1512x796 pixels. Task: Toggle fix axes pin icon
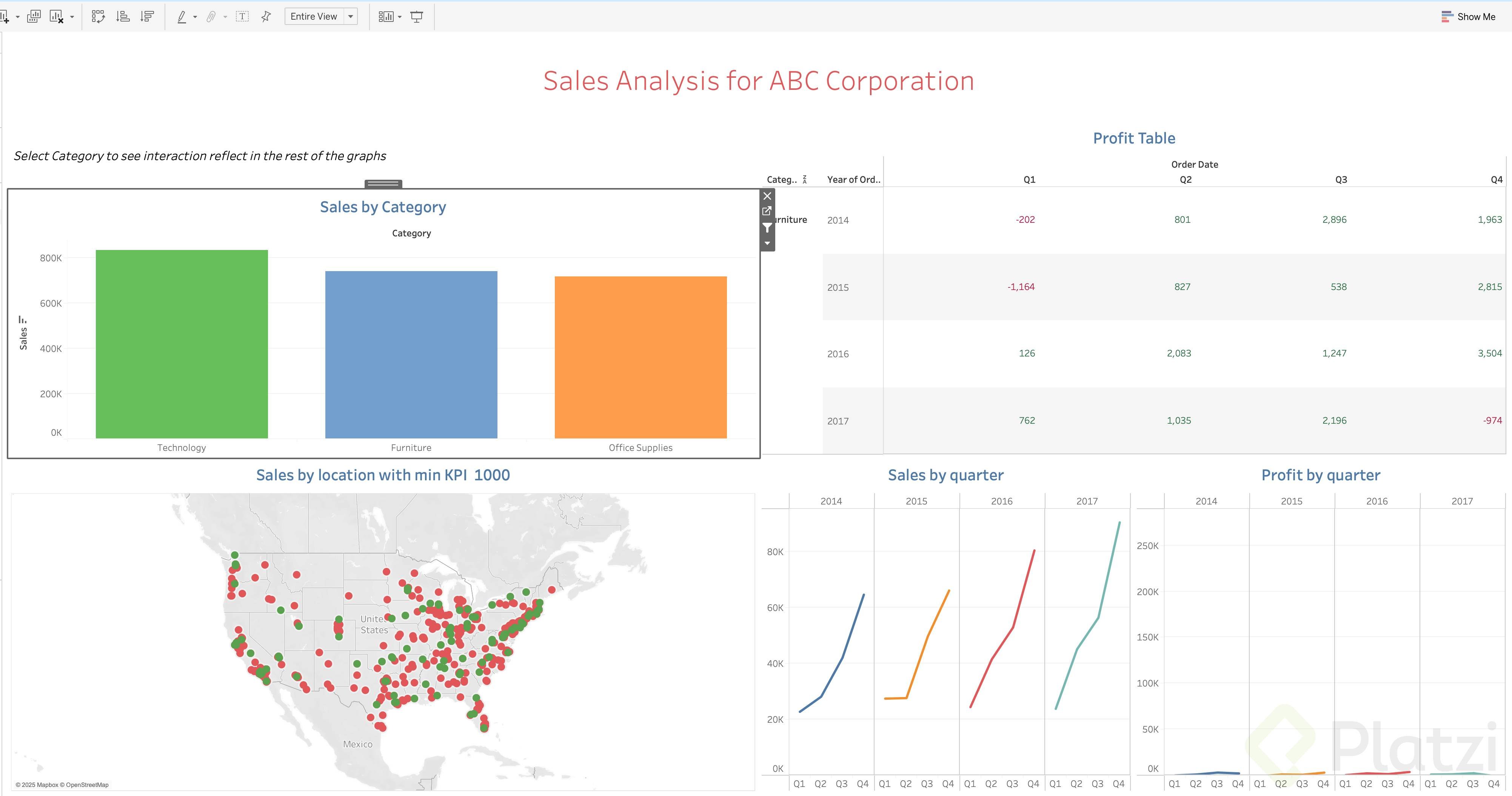click(x=266, y=17)
